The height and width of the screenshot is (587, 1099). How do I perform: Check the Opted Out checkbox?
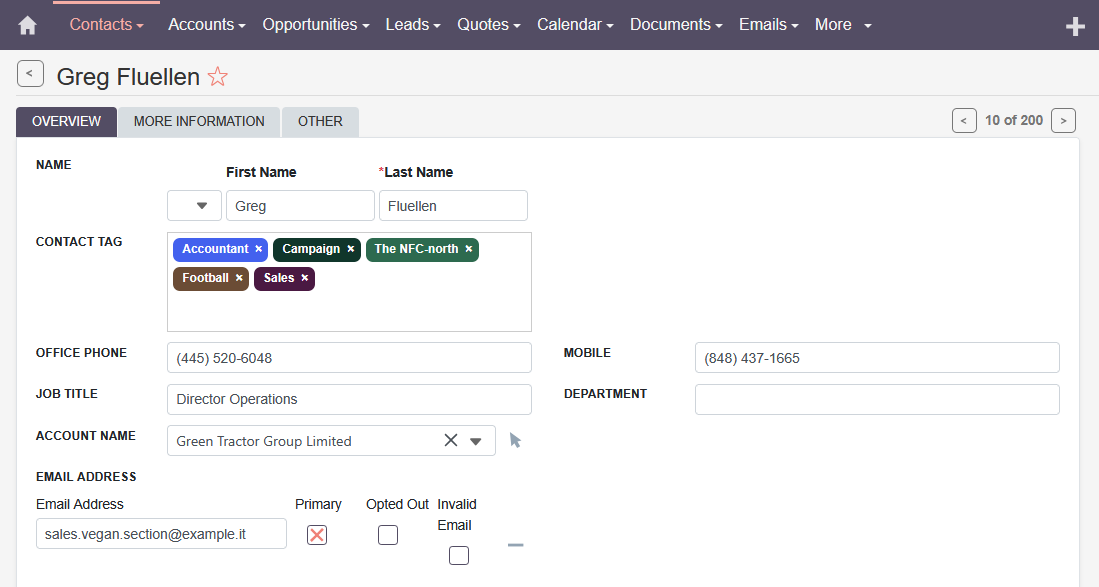click(388, 535)
